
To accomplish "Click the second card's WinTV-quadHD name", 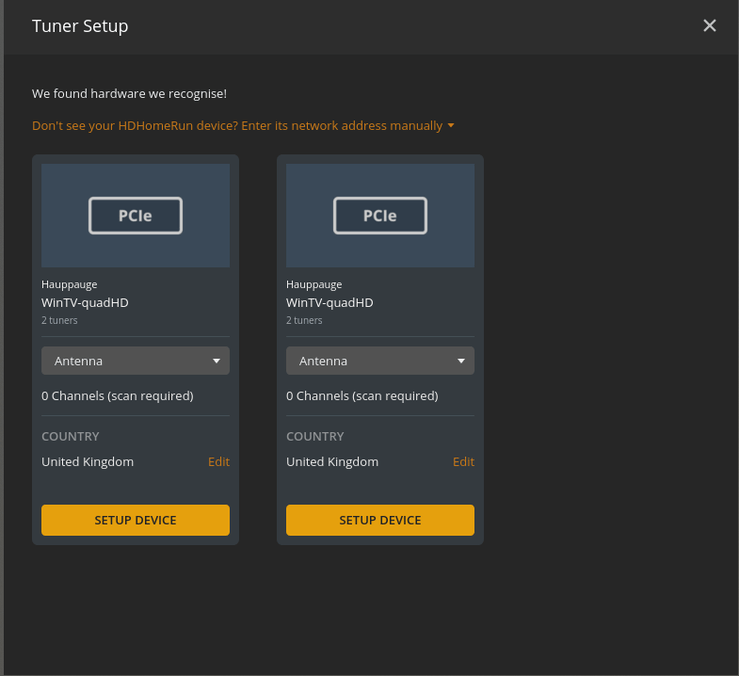I will point(330,303).
